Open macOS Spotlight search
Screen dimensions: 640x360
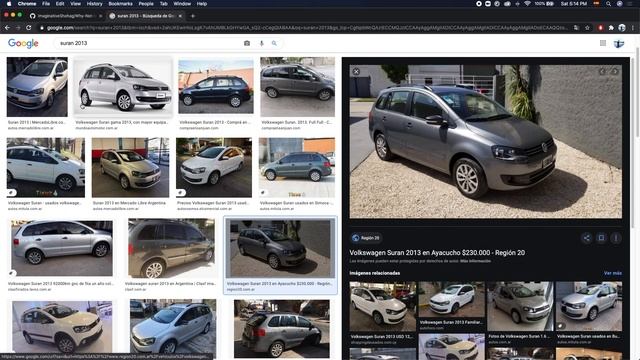point(608,4)
